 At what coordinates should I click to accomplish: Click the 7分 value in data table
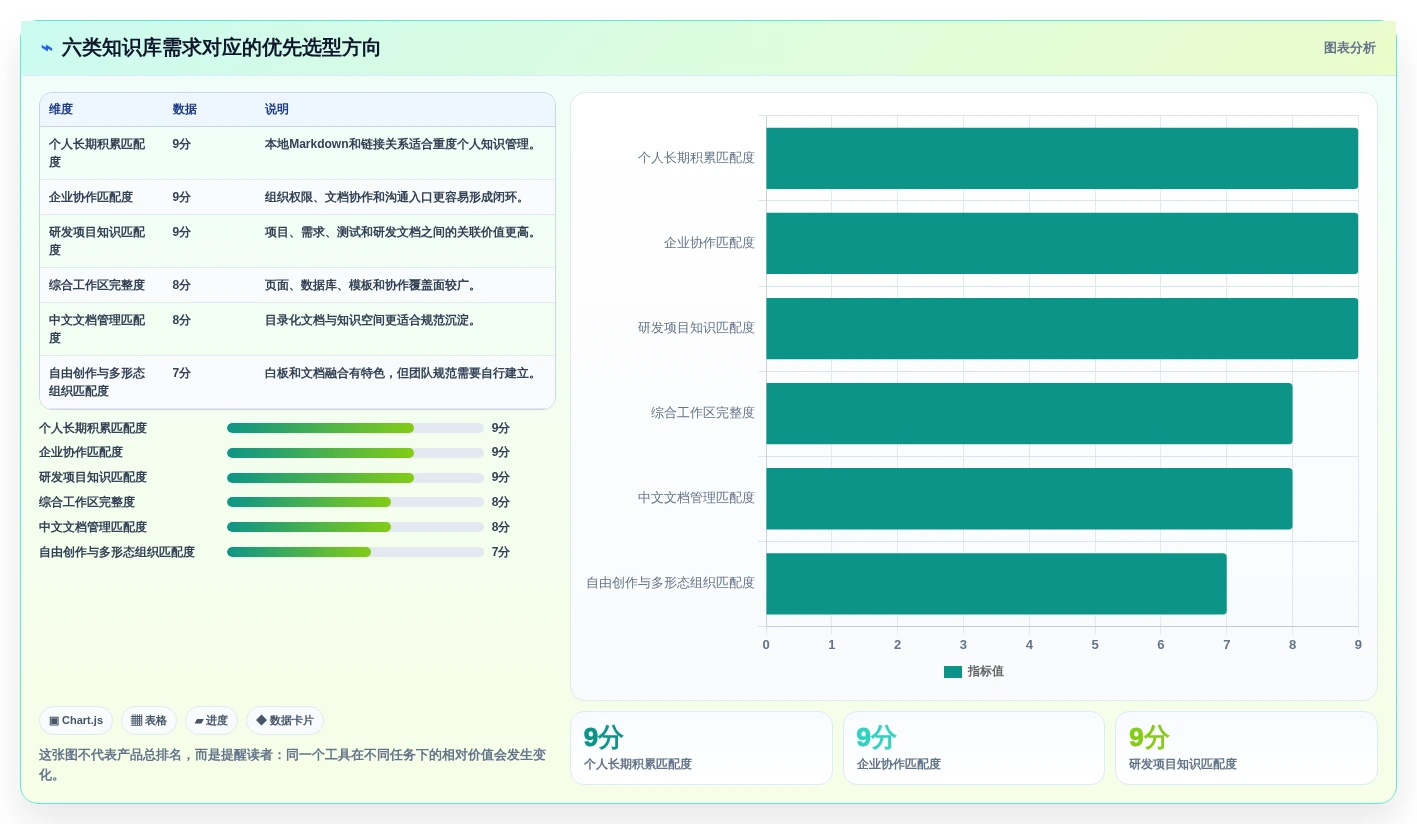tap(181, 373)
